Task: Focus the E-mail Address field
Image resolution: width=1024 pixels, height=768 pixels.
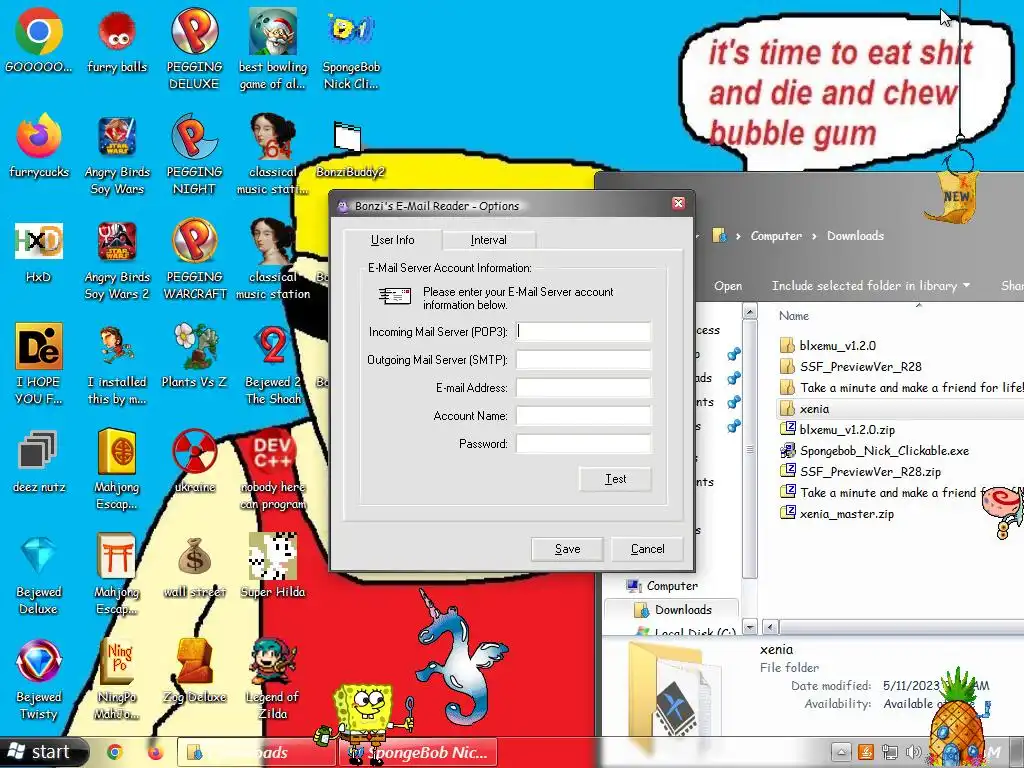Action: 584,388
